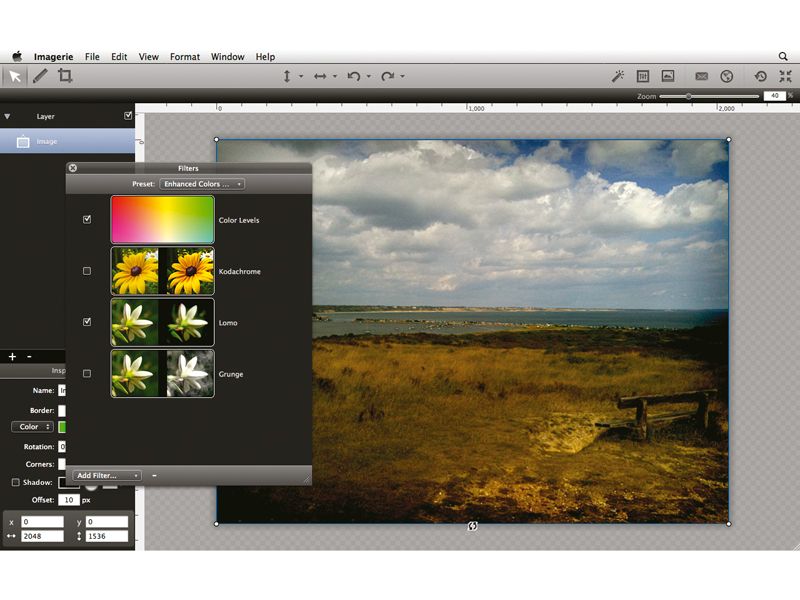Open the Format menu
800x600 pixels.
click(x=184, y=56)
